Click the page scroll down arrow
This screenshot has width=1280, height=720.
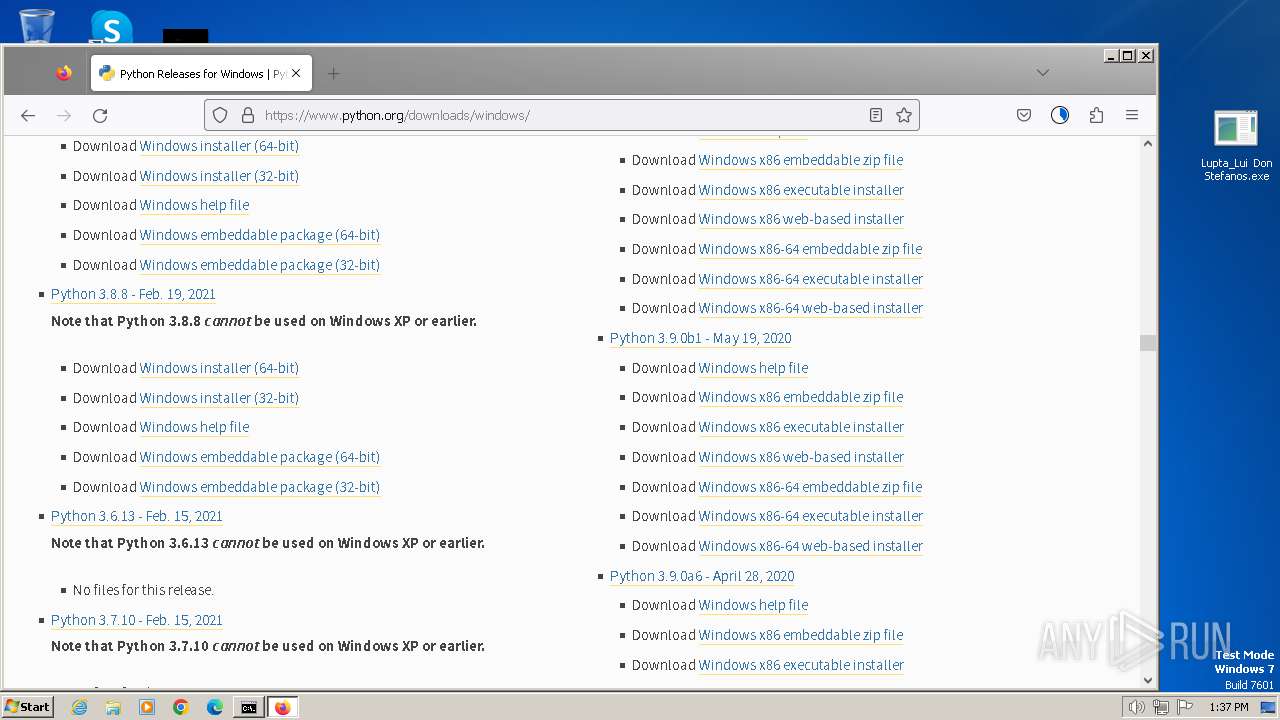(x=1147, y=680)
